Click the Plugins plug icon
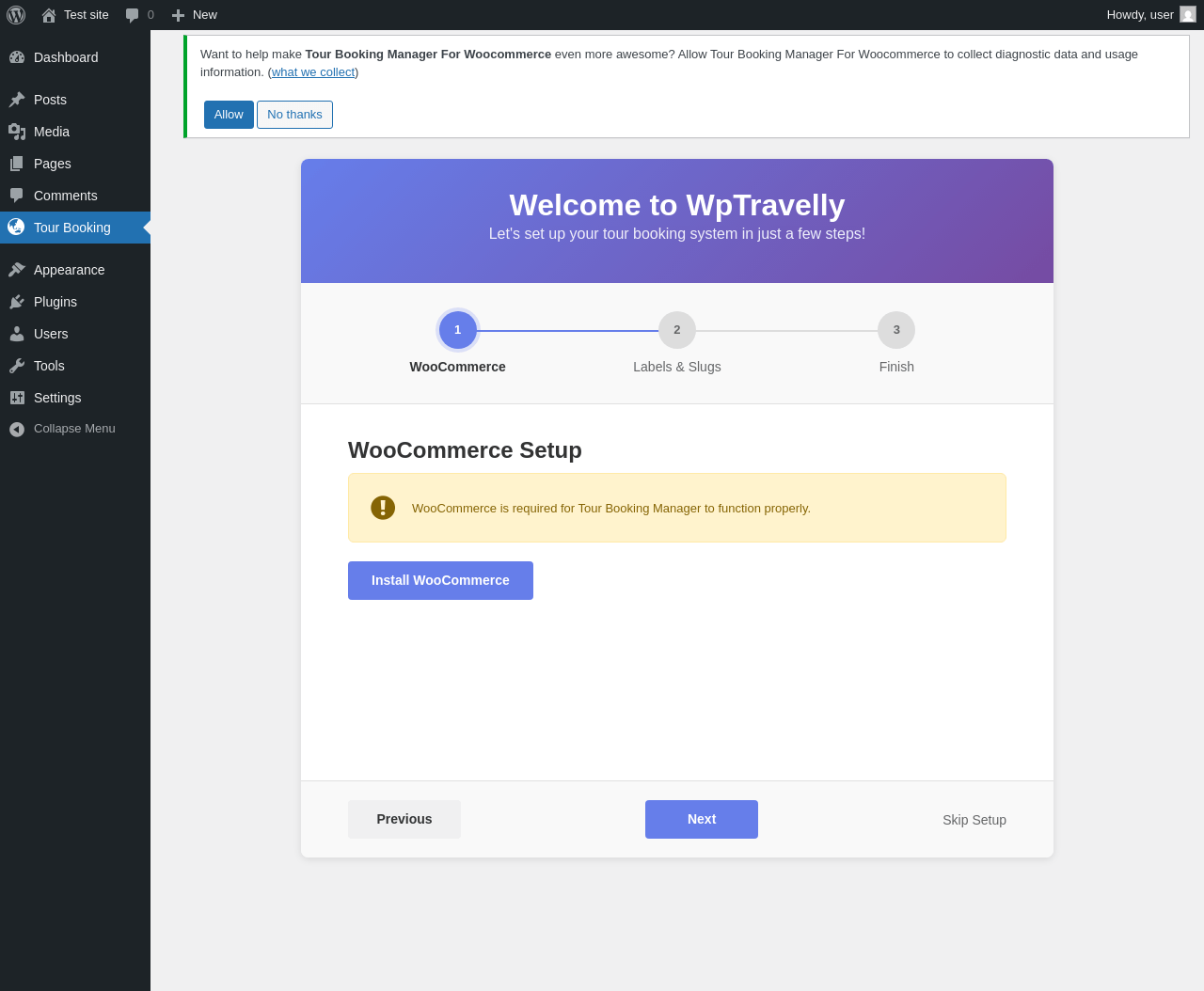 (x=17, y=302)
